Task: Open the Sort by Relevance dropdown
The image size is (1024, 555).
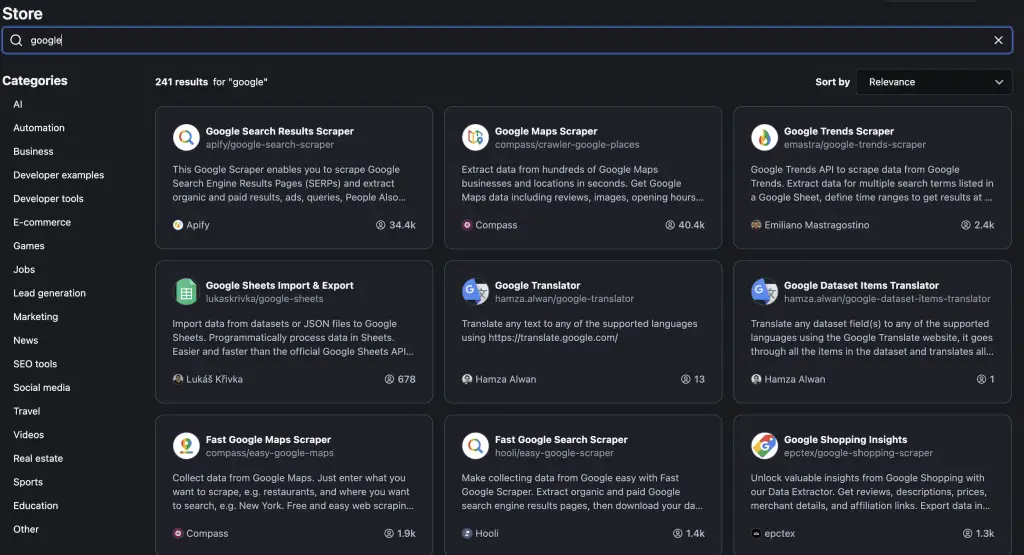Action: (934, 82)
